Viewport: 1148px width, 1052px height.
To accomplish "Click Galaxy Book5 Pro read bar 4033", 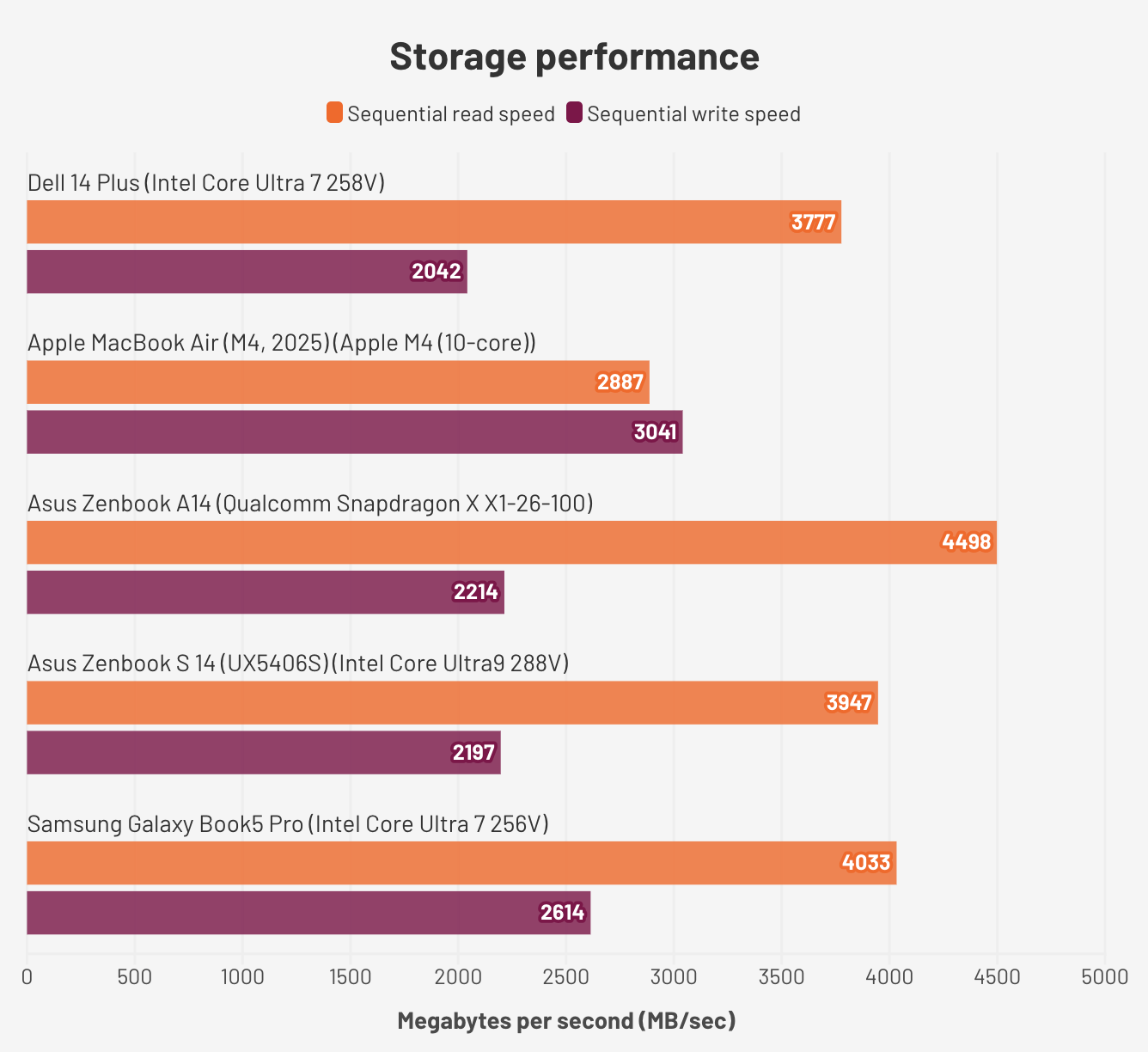I will (461, 863).
